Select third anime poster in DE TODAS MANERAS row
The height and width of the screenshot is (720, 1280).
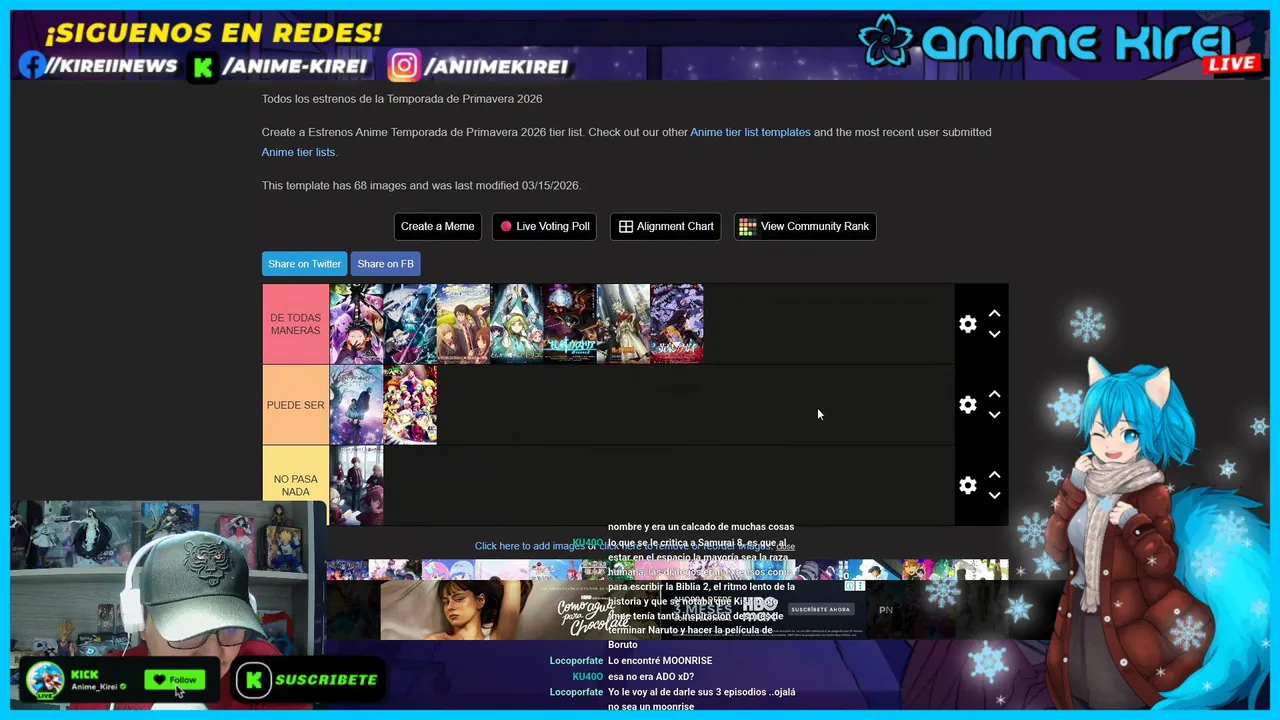(x=463, y=324)
